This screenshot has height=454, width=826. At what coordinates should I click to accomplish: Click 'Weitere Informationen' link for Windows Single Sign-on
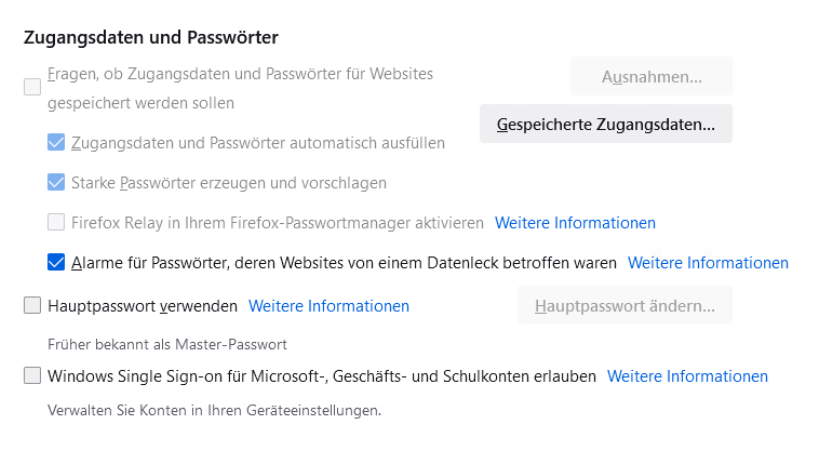687,376
